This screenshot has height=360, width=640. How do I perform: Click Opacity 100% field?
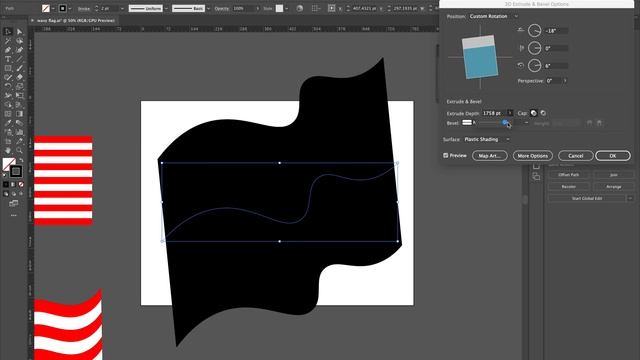[x=245, y=8]
